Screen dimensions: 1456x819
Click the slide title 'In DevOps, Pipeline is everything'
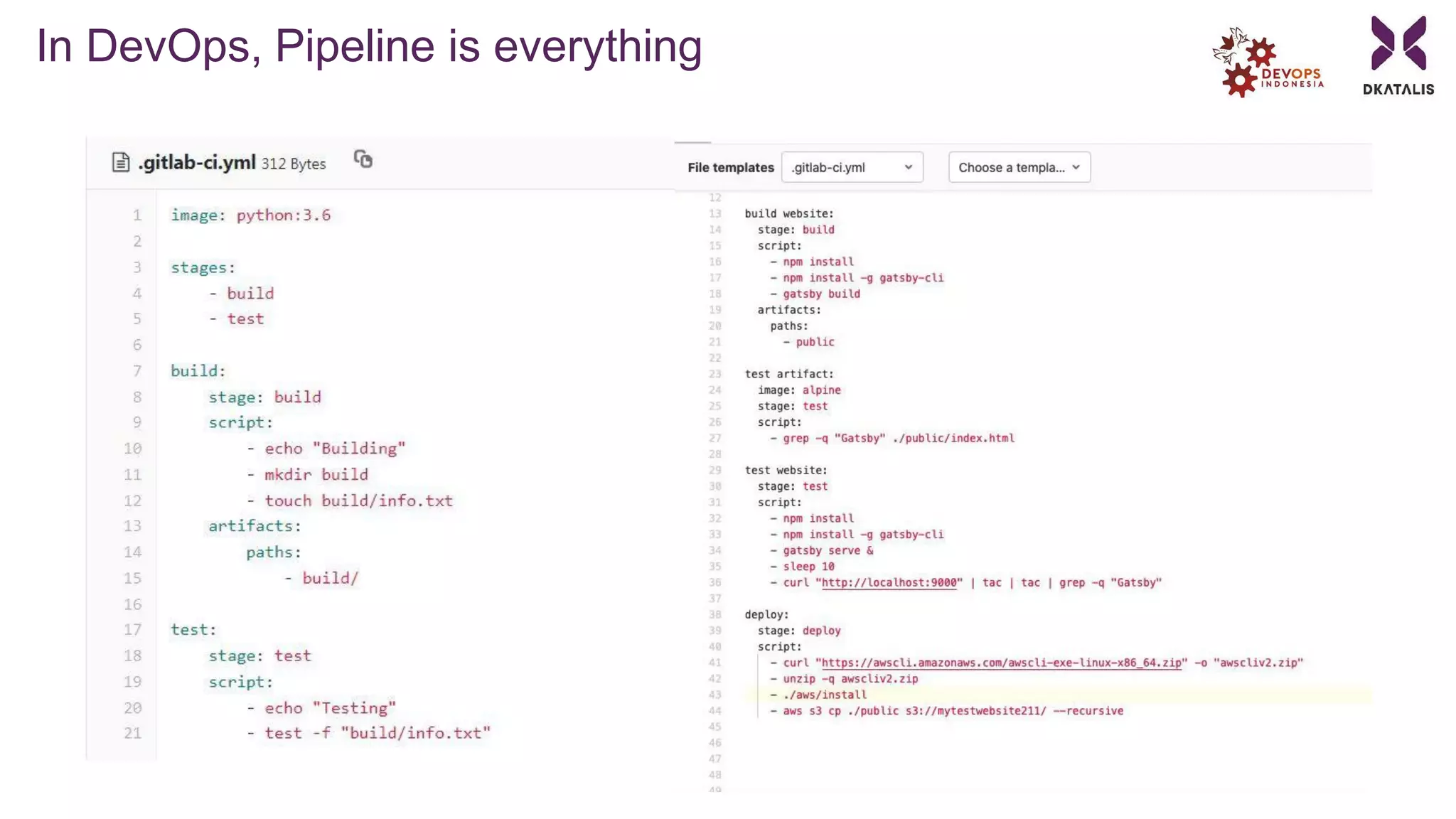click(x=369, y=46)
